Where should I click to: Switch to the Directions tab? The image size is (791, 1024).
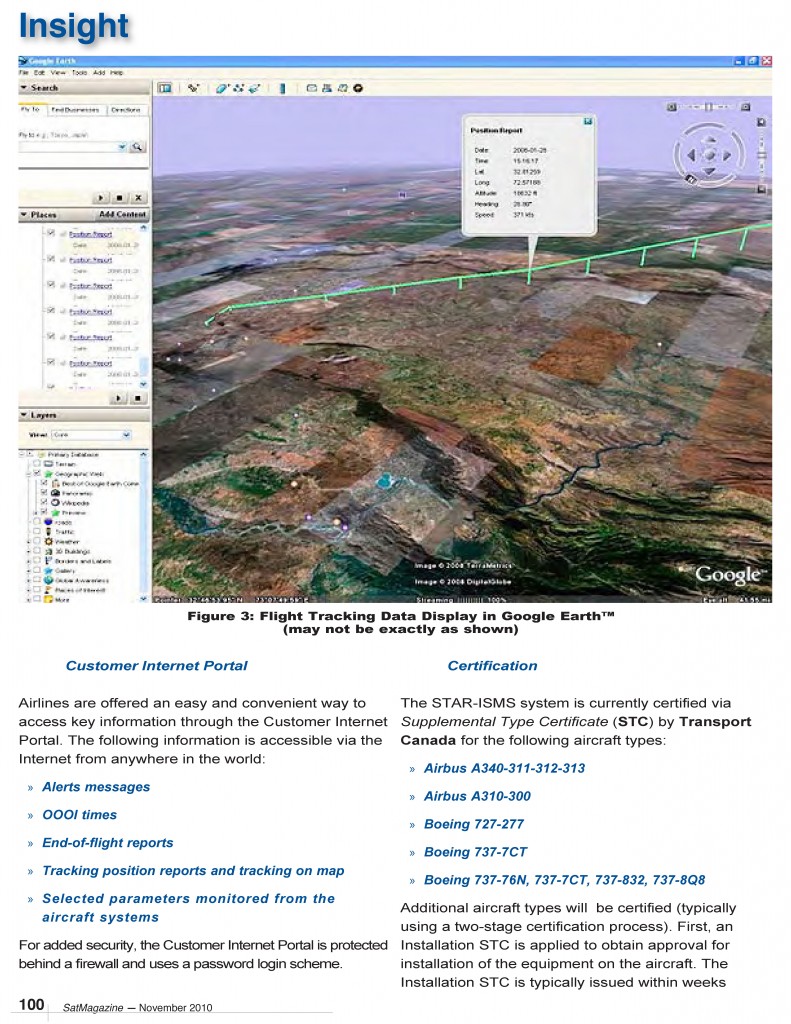click(x=125, y=110)
